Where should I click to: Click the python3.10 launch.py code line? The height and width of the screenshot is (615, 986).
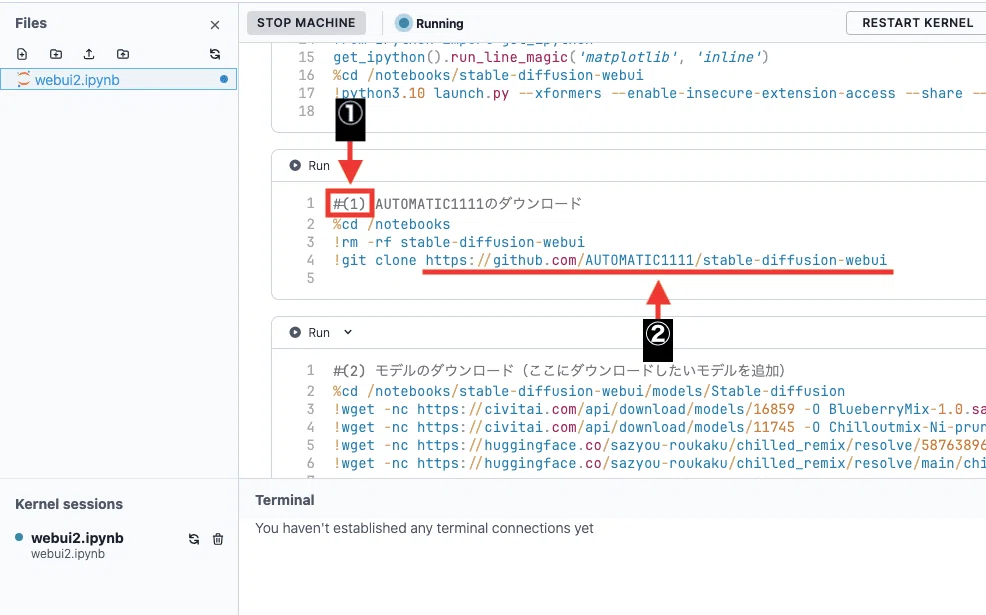[x=659, y=94]
